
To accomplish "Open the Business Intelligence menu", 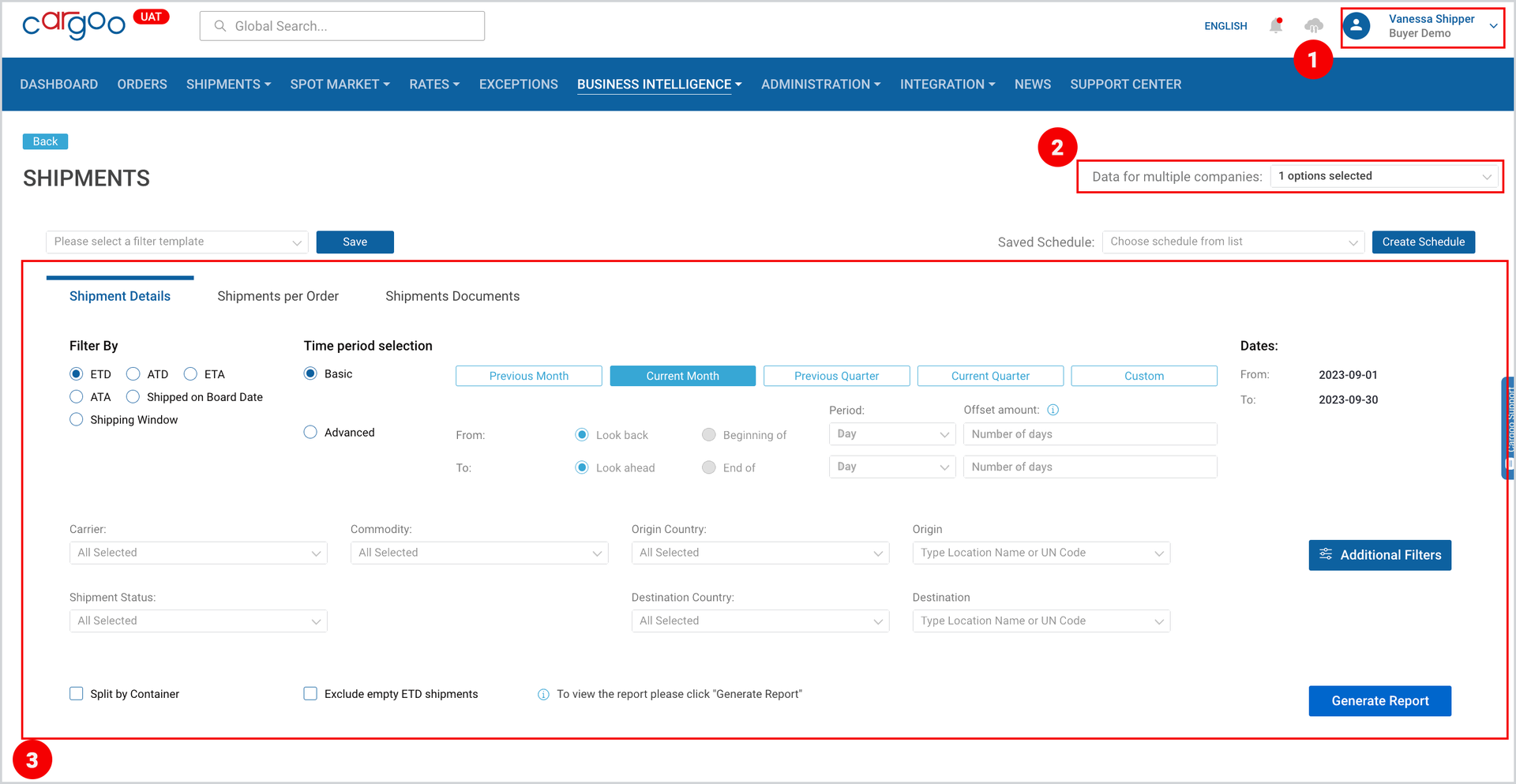I will point(659,84).
